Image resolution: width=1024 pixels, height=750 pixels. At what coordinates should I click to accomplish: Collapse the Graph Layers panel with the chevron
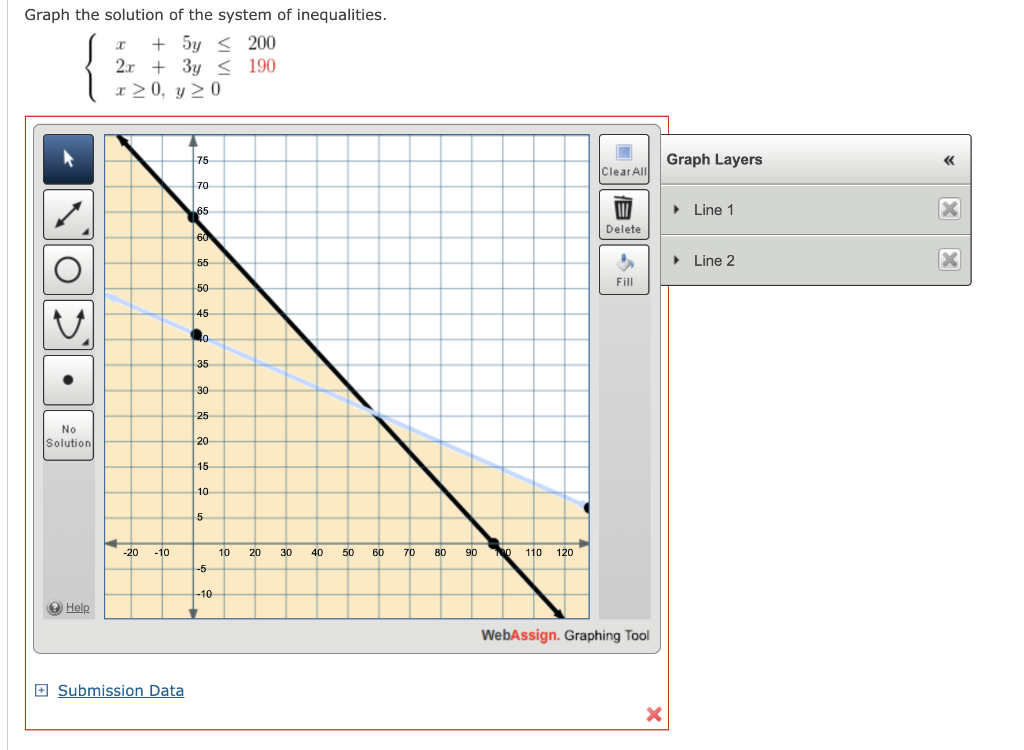tap(948, 159)
